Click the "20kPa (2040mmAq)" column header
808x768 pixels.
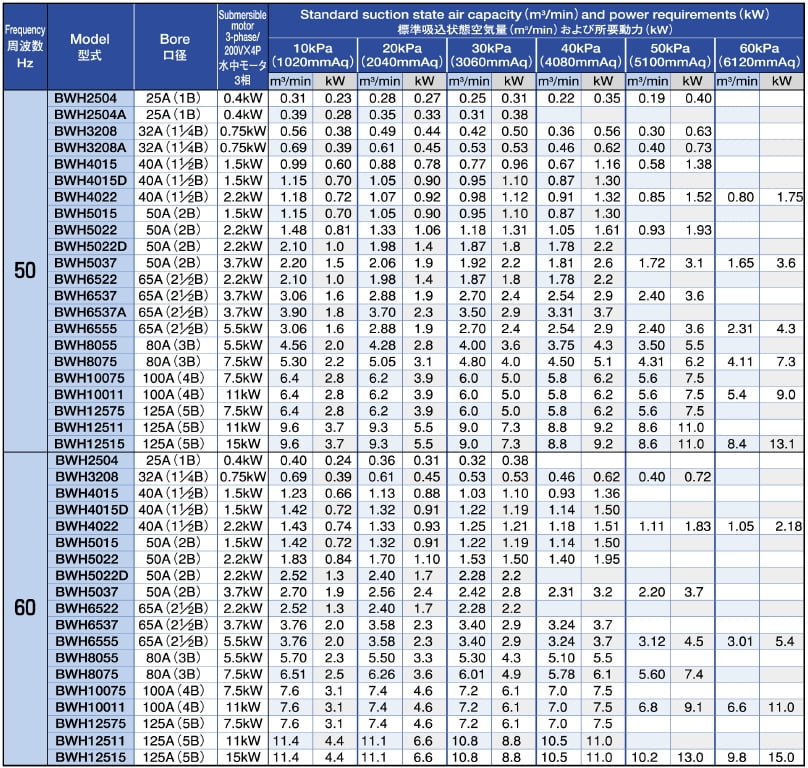click(402, 55)
